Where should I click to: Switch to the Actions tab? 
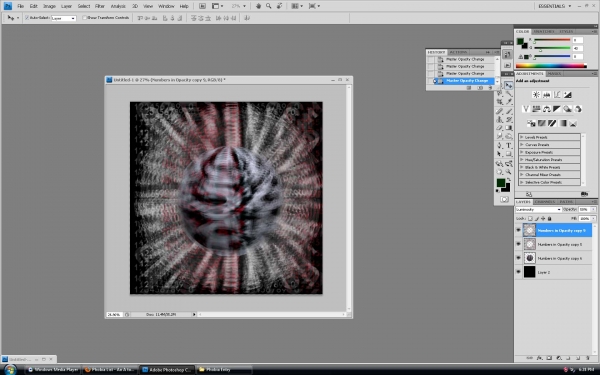pos(458,52)
